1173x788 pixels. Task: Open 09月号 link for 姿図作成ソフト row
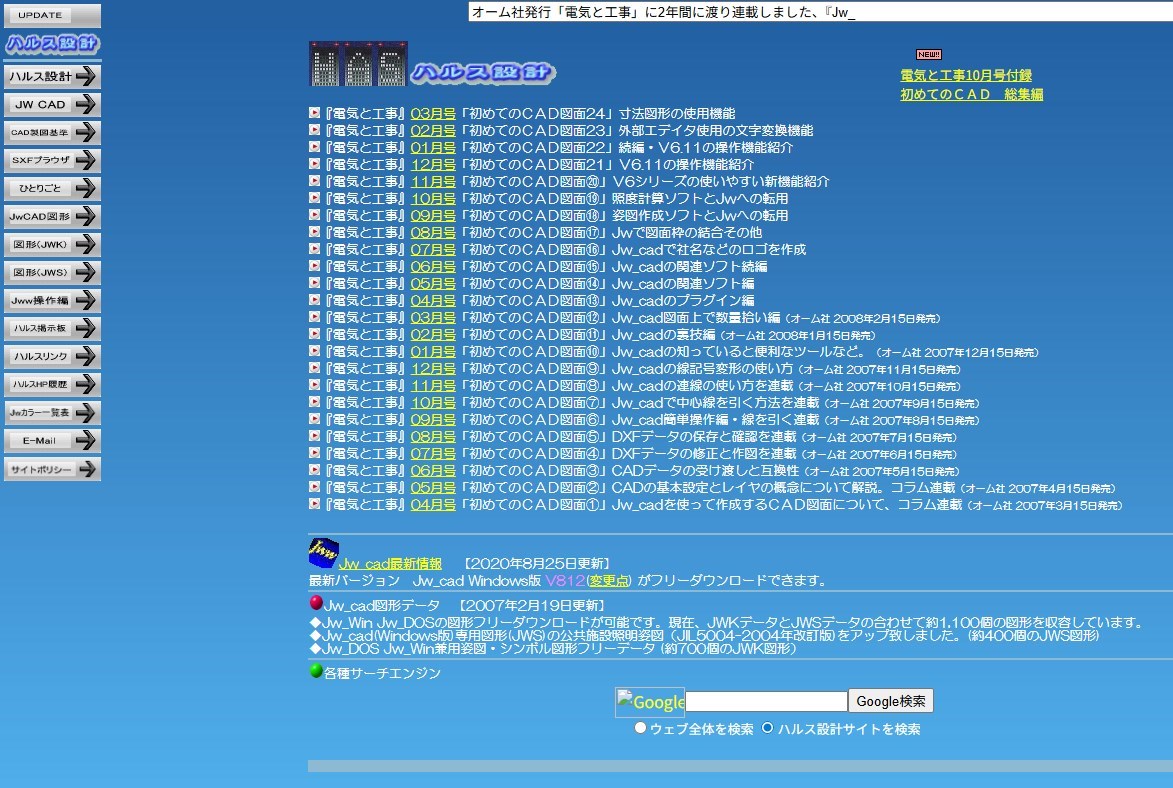433,216
